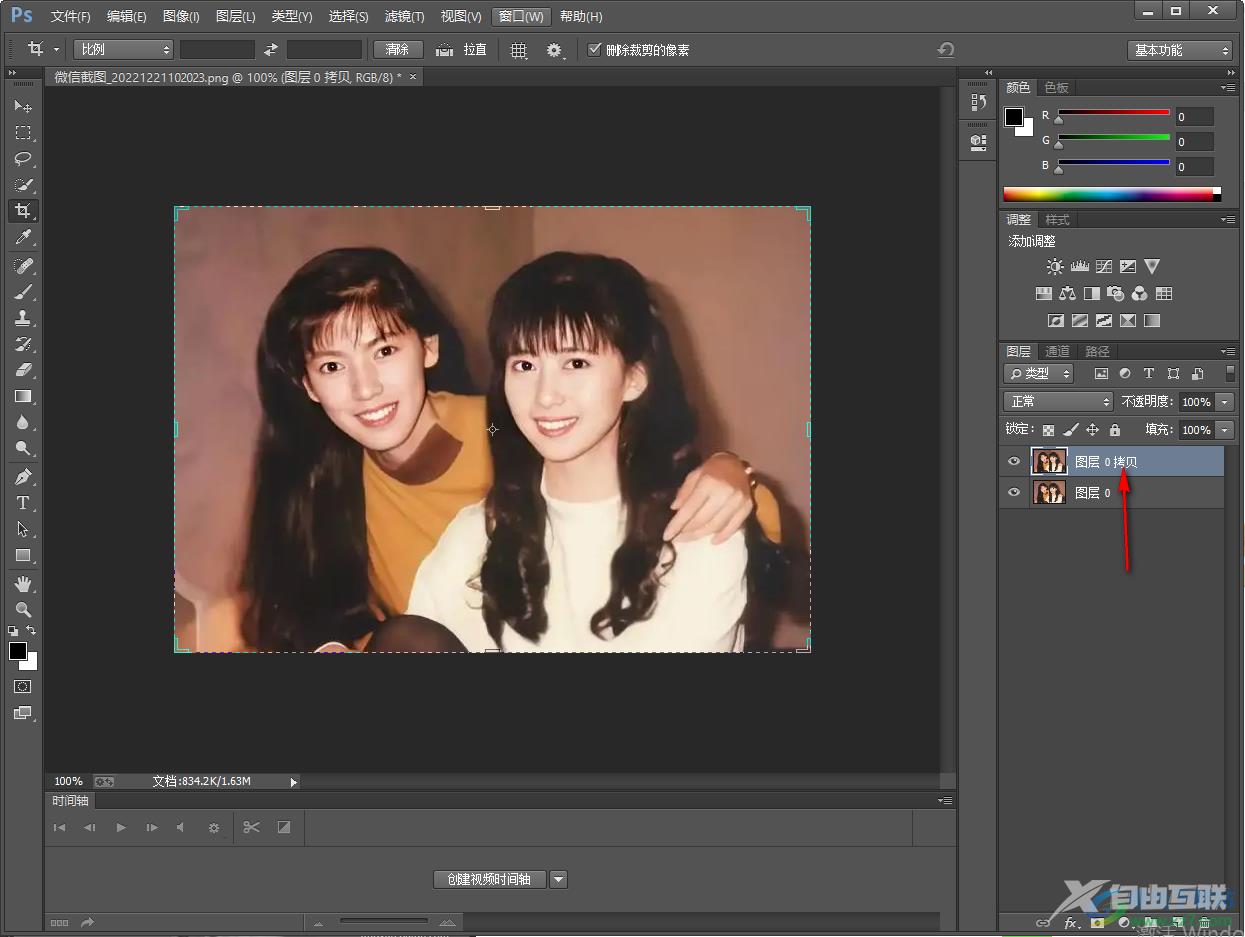Select the Clone Stamp tool
1245x937 pixels.
pos(22,317)
